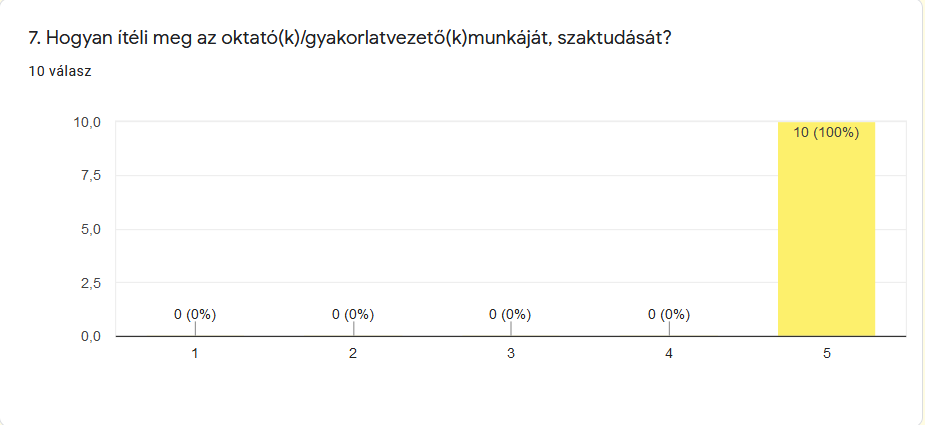Select the '10 (100%)' bar label
925x425 pixels.
pyautogui.click(x=826, y=133)
